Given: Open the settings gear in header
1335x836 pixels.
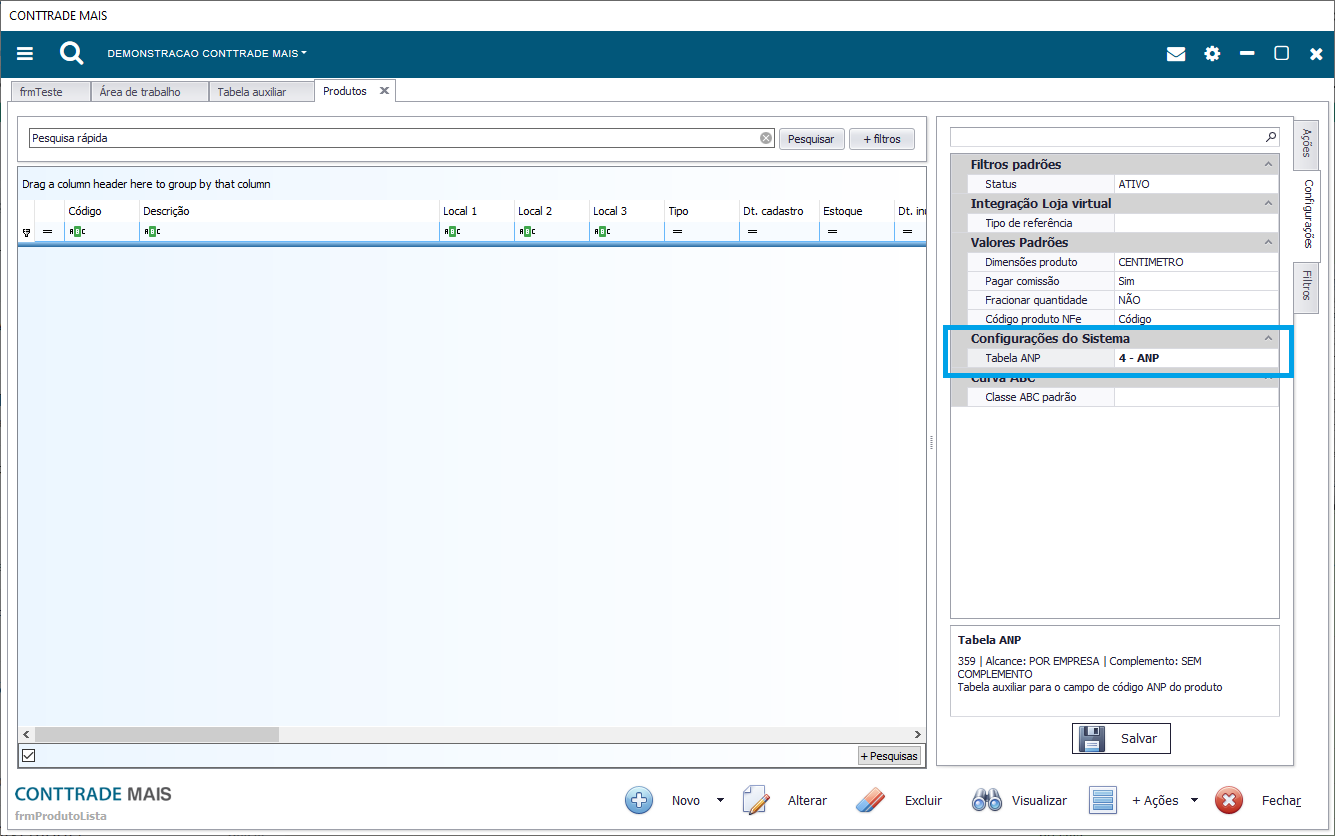Looking at the screenshot, I should 1212,54.
